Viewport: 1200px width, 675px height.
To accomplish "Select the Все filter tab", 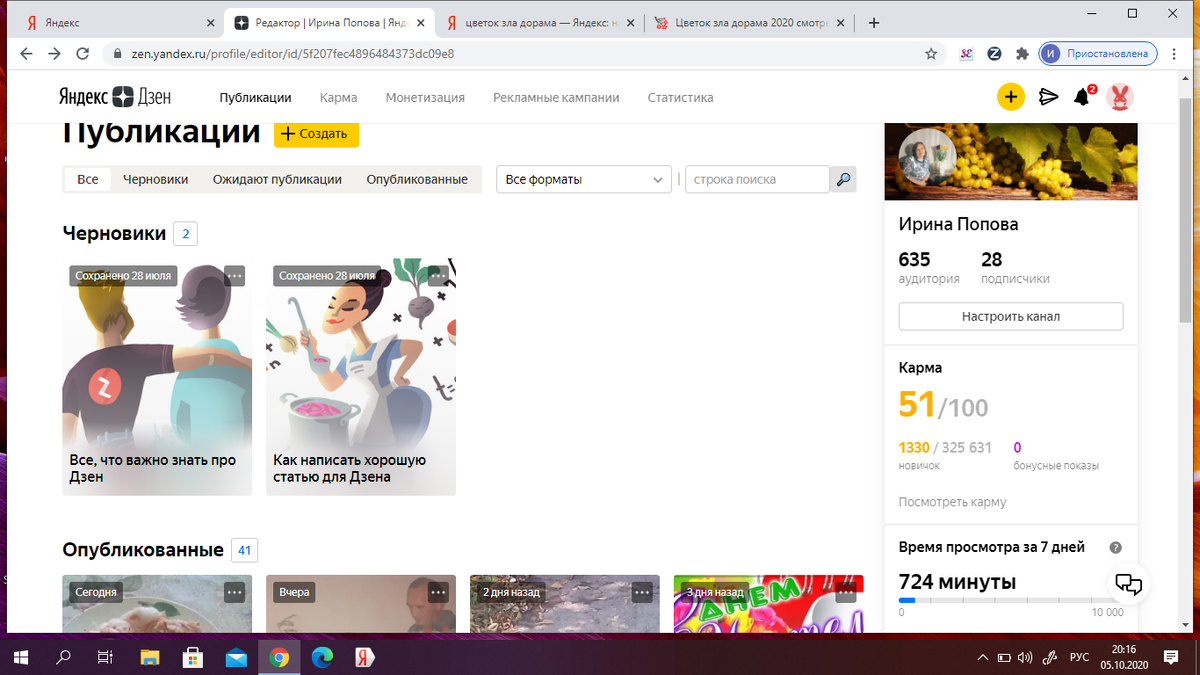I will pyautogui.click(x=88, y=180).
